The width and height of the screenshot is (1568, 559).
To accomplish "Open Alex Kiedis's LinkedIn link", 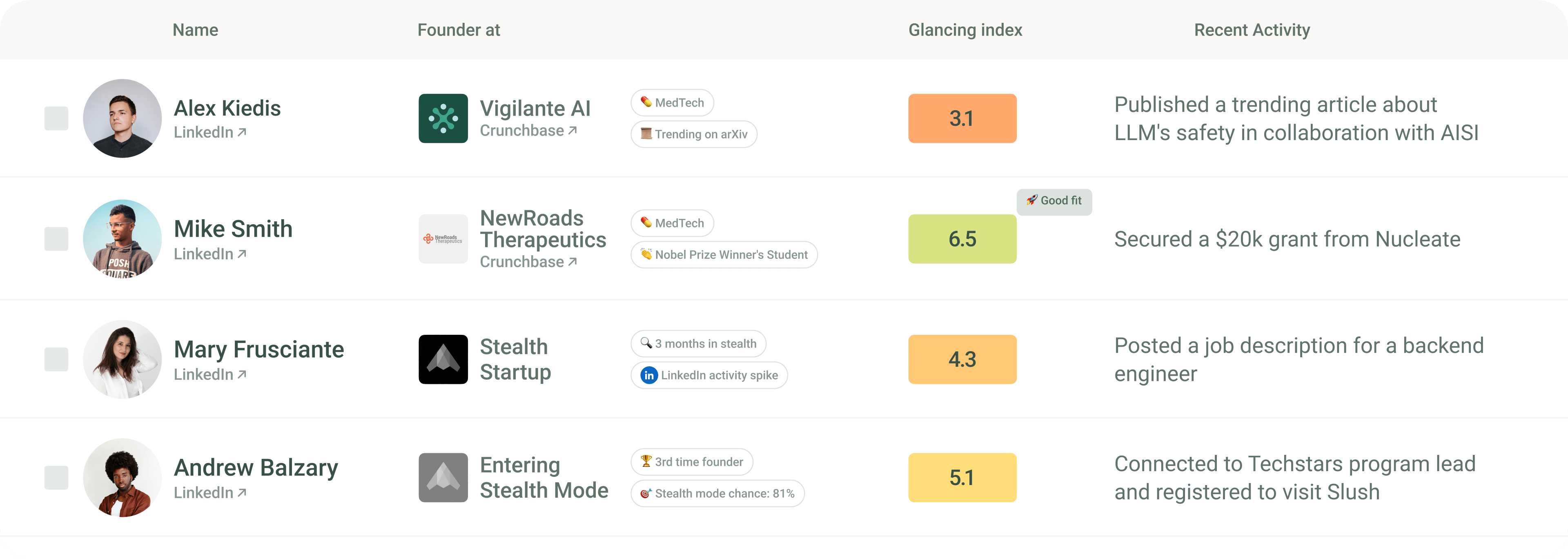I will (x=210, y=132).
